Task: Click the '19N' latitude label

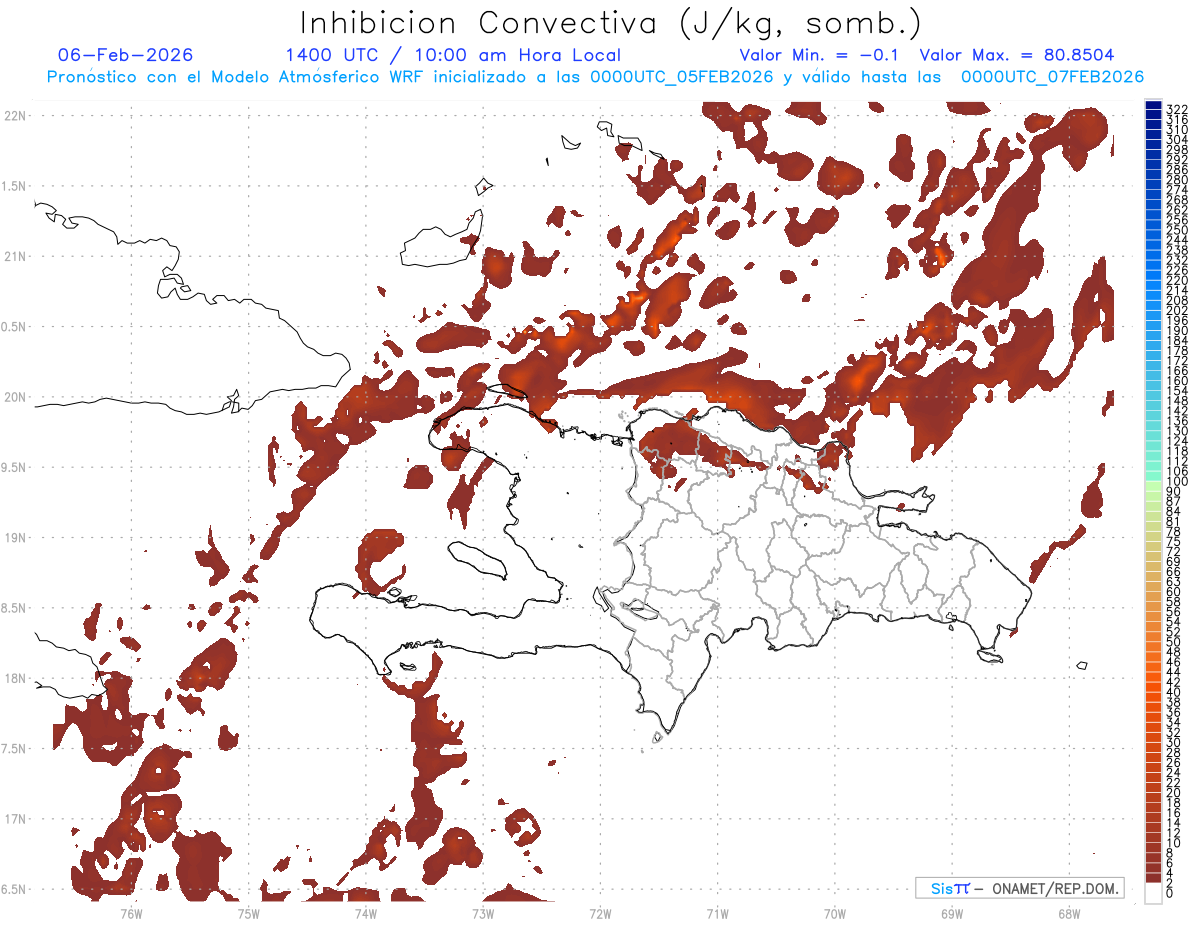Action: pos(14,537)
